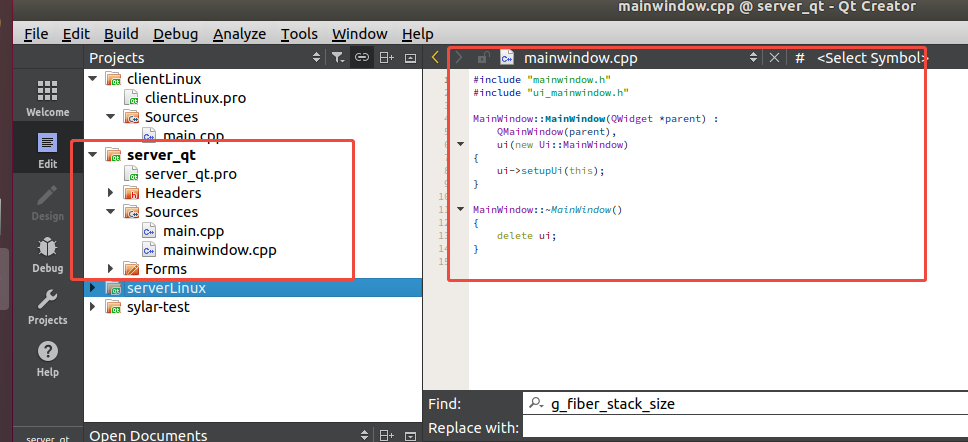Select mainwindow.cpp in the project tree

219,251
